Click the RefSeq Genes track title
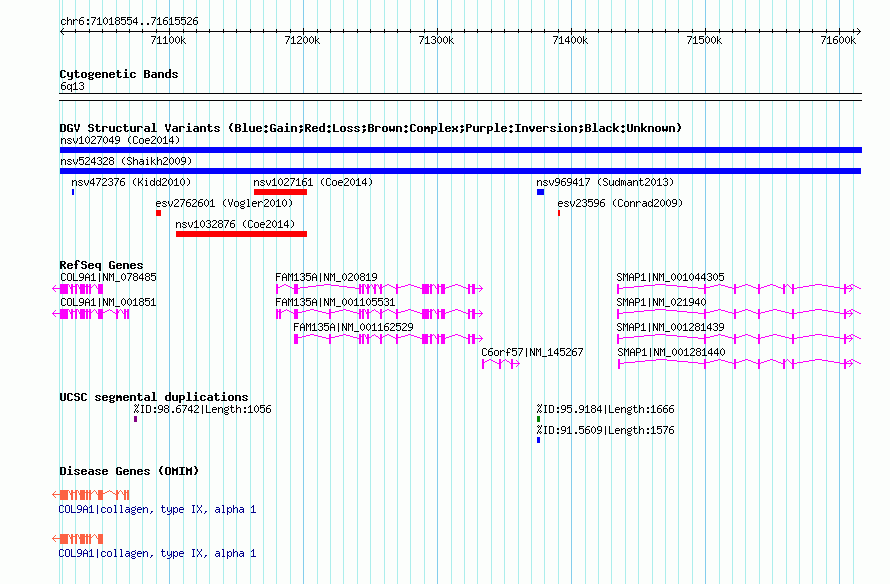 tap(101, 265)
